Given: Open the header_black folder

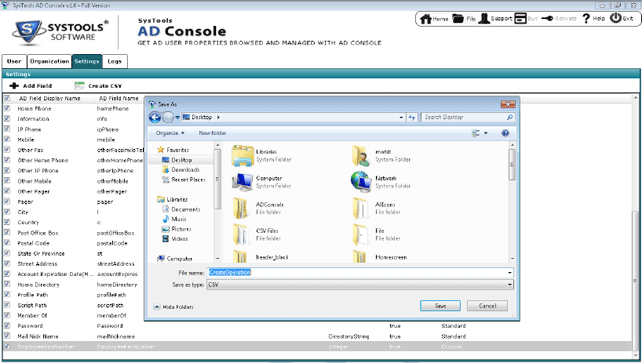Looking at the screenshot, I should 240,256.
